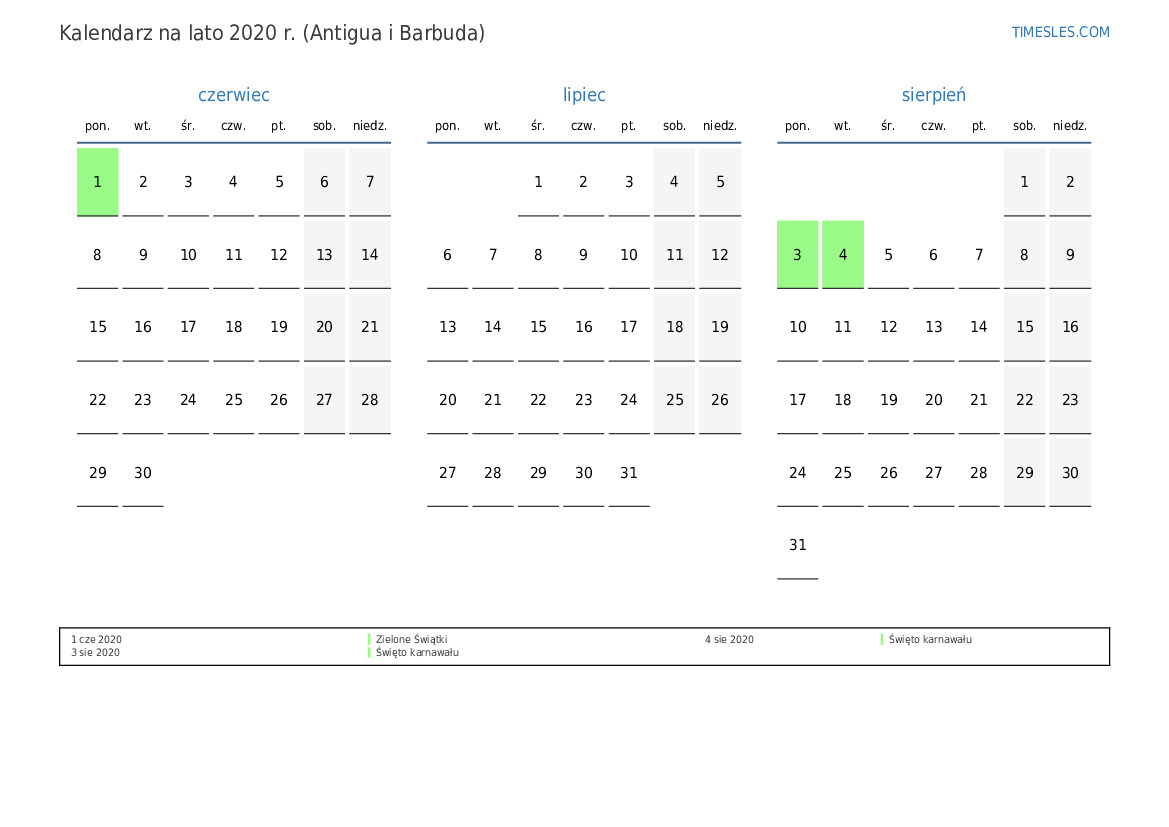
Task: Select 30 in the czerwiec calendar
Action: pyautogui.click(x=143, y=473)
